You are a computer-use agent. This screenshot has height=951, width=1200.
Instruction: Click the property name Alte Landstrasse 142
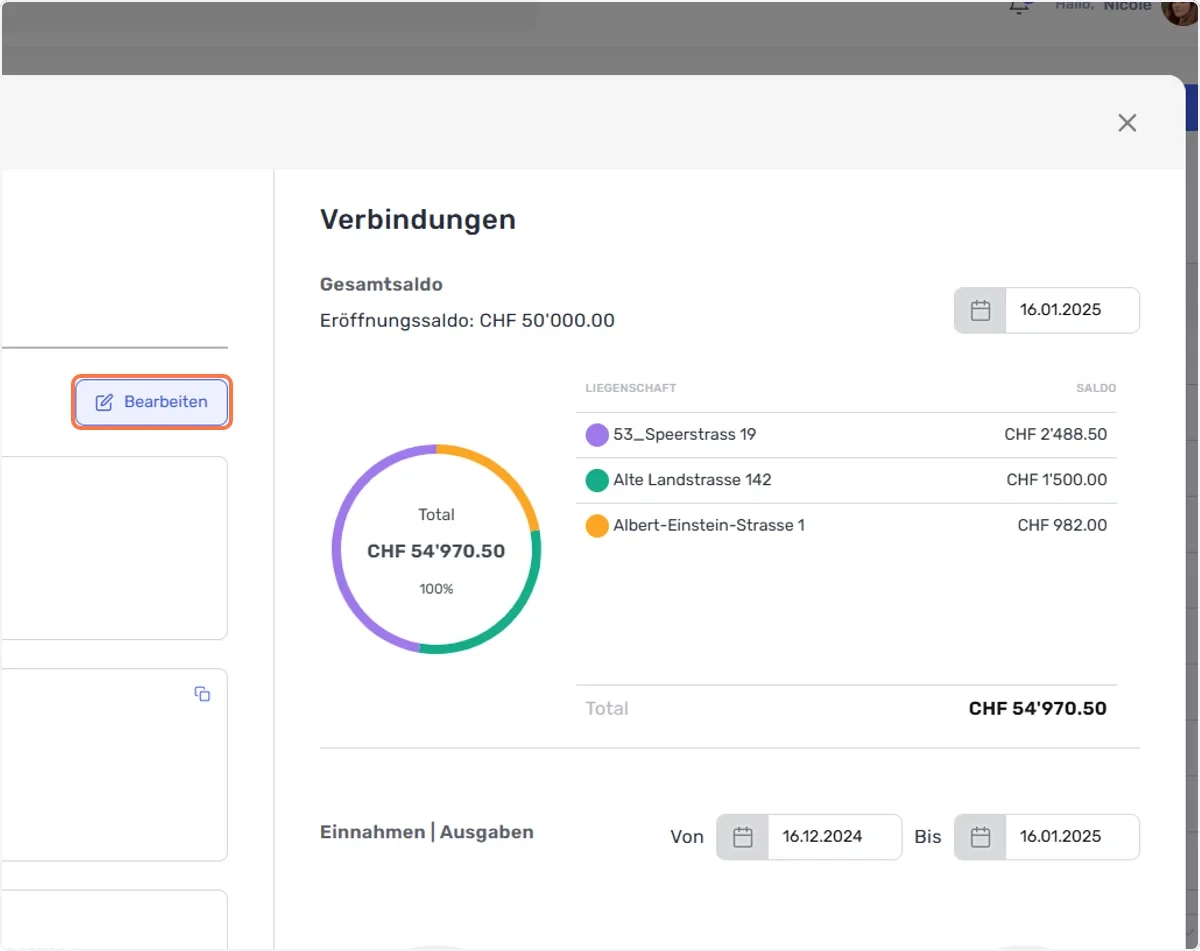coord(693,480)
